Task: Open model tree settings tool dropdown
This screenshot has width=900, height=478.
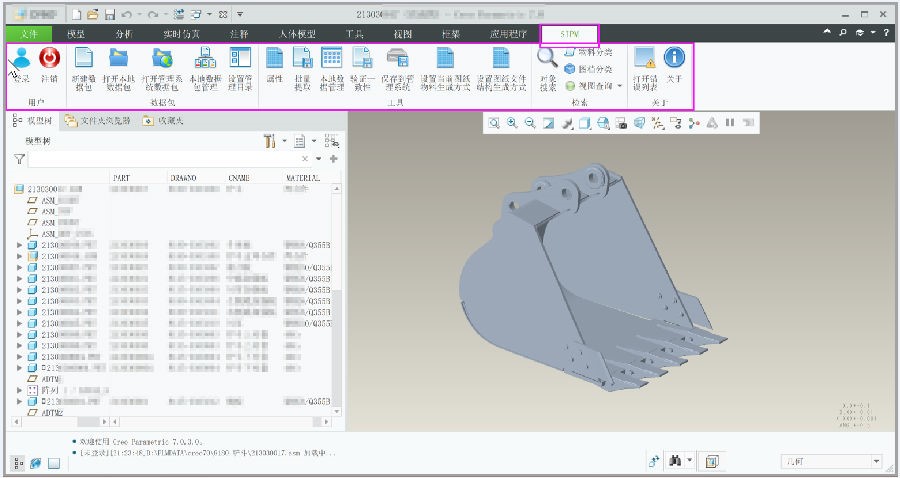Action: (x=272, y=142)
